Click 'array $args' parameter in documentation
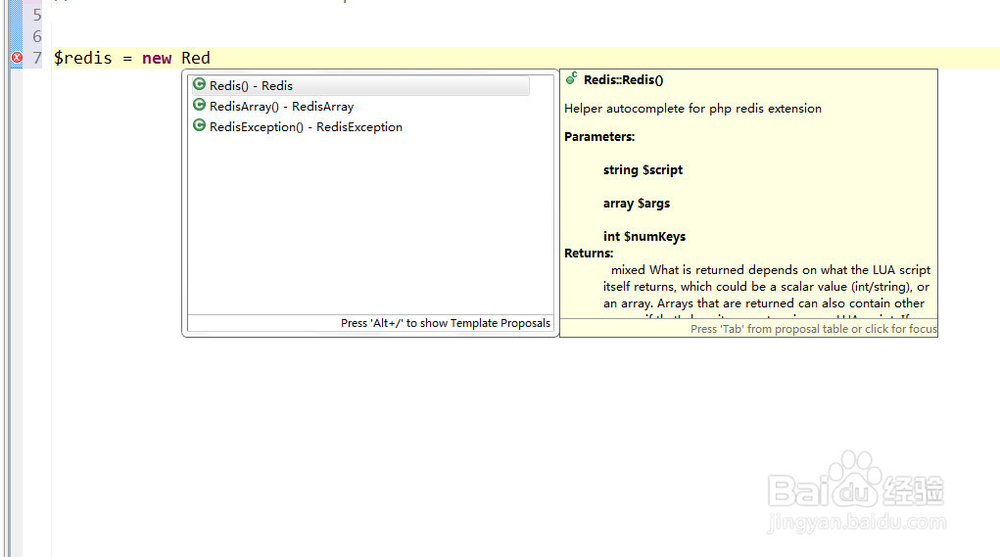This screenshot has width=1000, height=557. pos(636,203)
